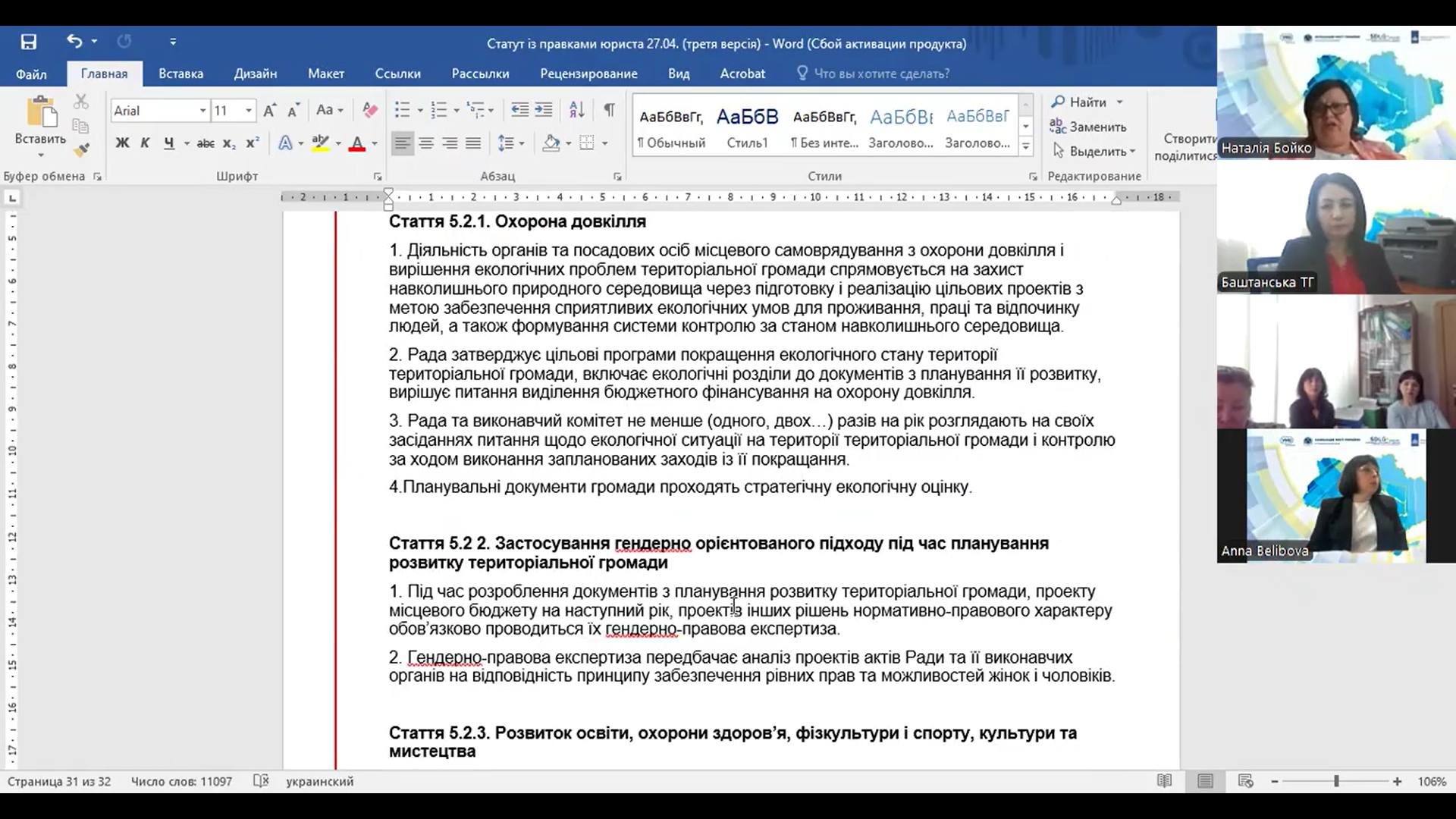Toggle Bold formatting (Ж)
Screen dimensions: 1456x819
coord(122,143)
